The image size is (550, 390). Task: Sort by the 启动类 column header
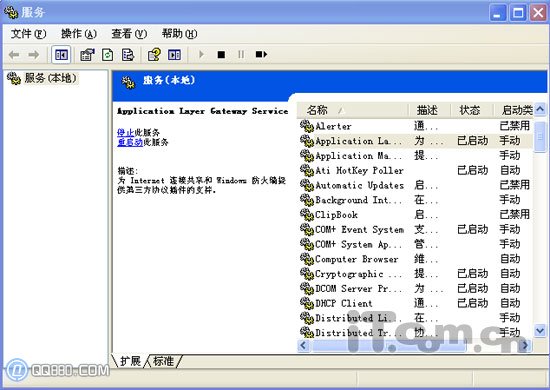pos(513,110)
